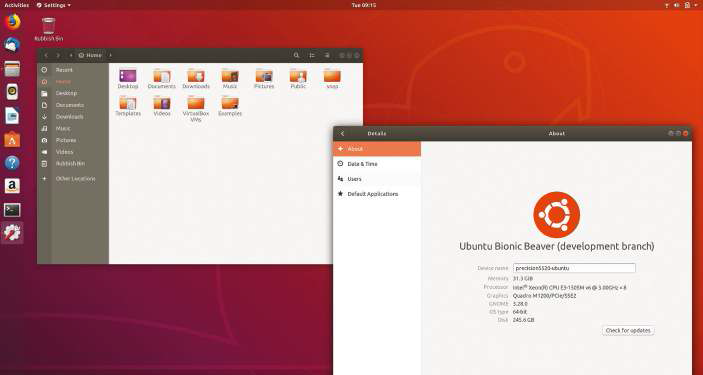Image resolution: width=703 pixels, height=375 pixels.
Task: Click the graphics value "Quadro M1200/PCIe/SSE2"
Action: (x=544, y=296)
